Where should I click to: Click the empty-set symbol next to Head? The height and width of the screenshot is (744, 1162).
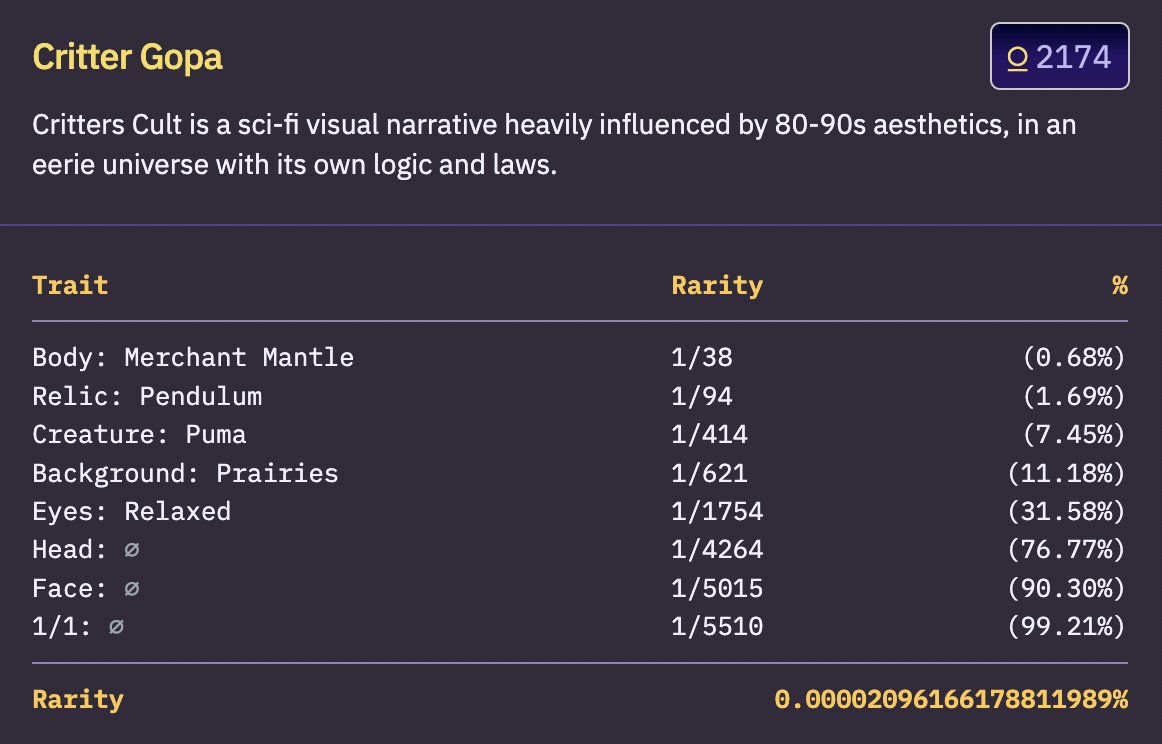point(132,550)
